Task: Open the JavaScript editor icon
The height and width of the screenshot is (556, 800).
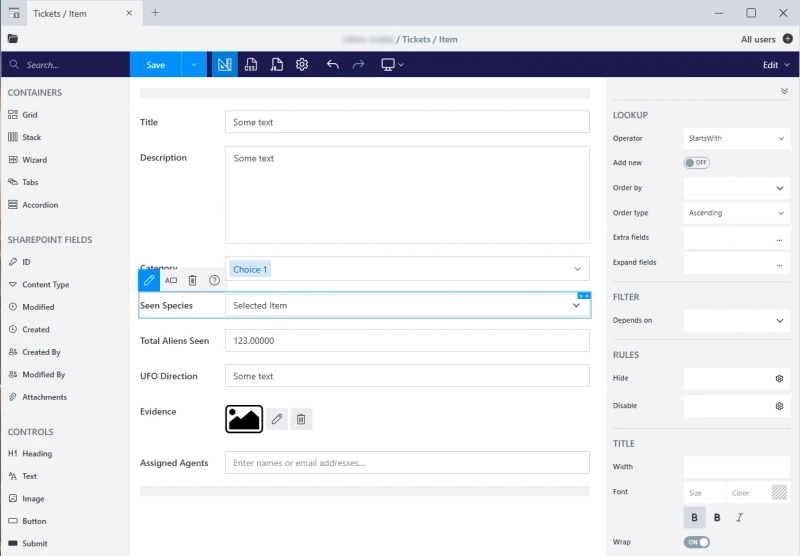Action: [277, 65]
